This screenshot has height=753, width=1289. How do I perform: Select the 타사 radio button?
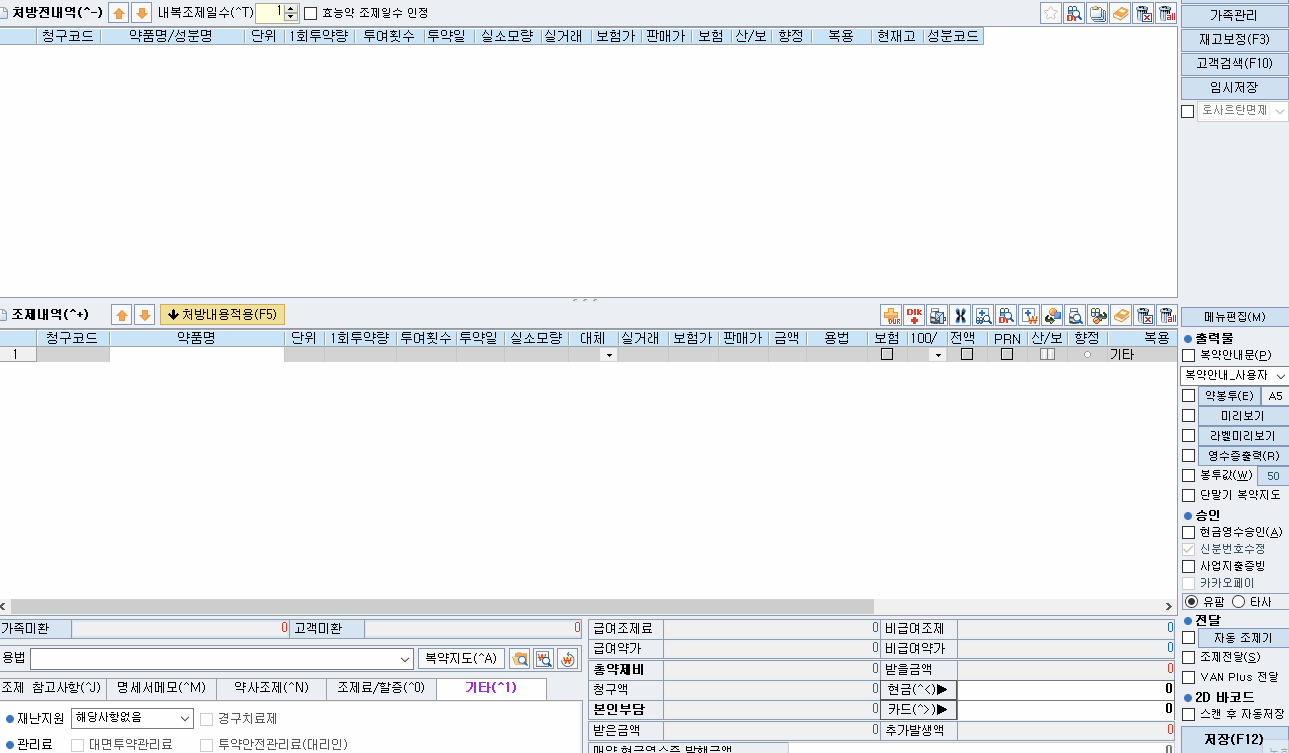point(1239,602)
